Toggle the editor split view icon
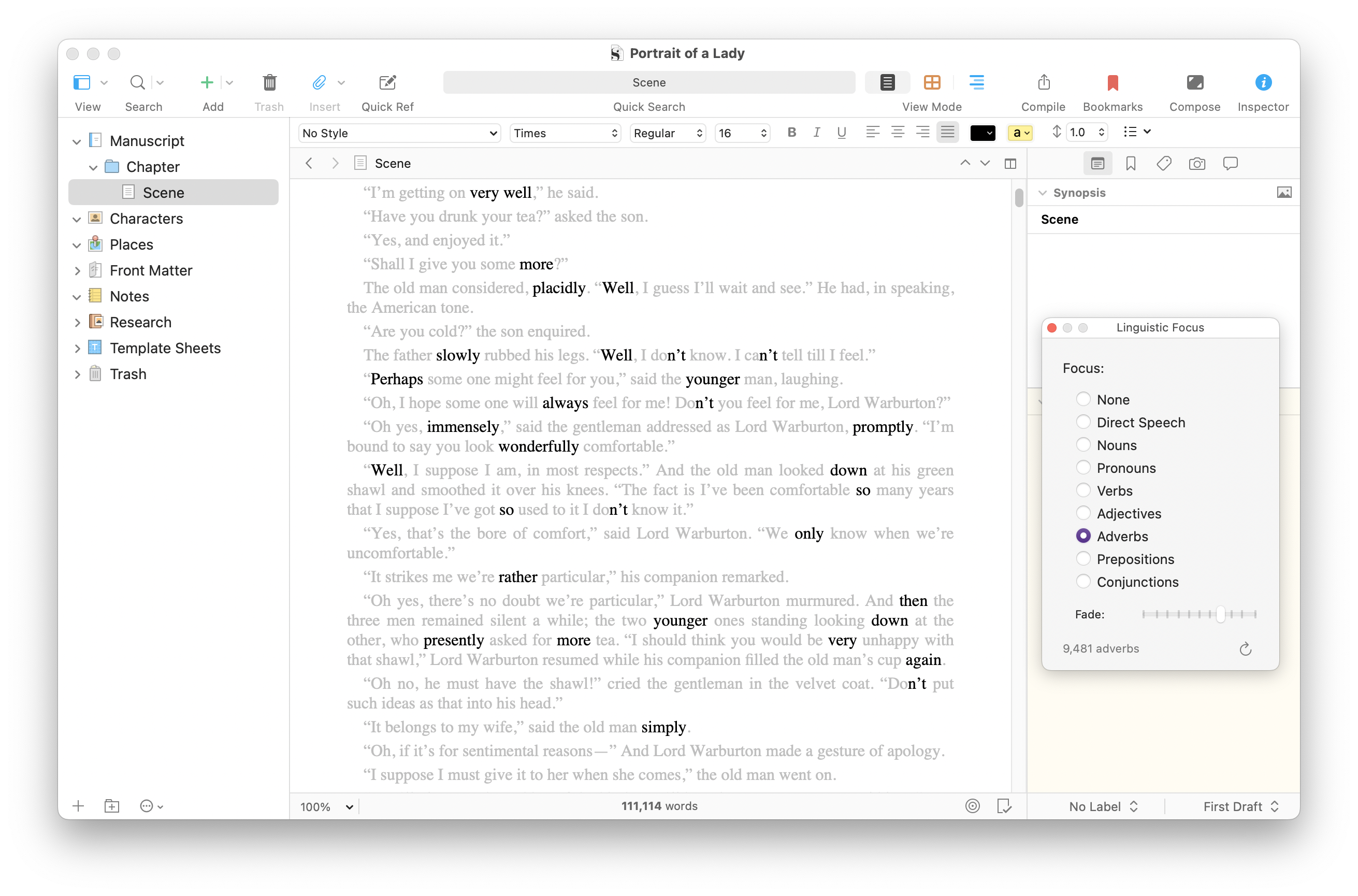1358x896 pixels. (x=1010, y=164)
